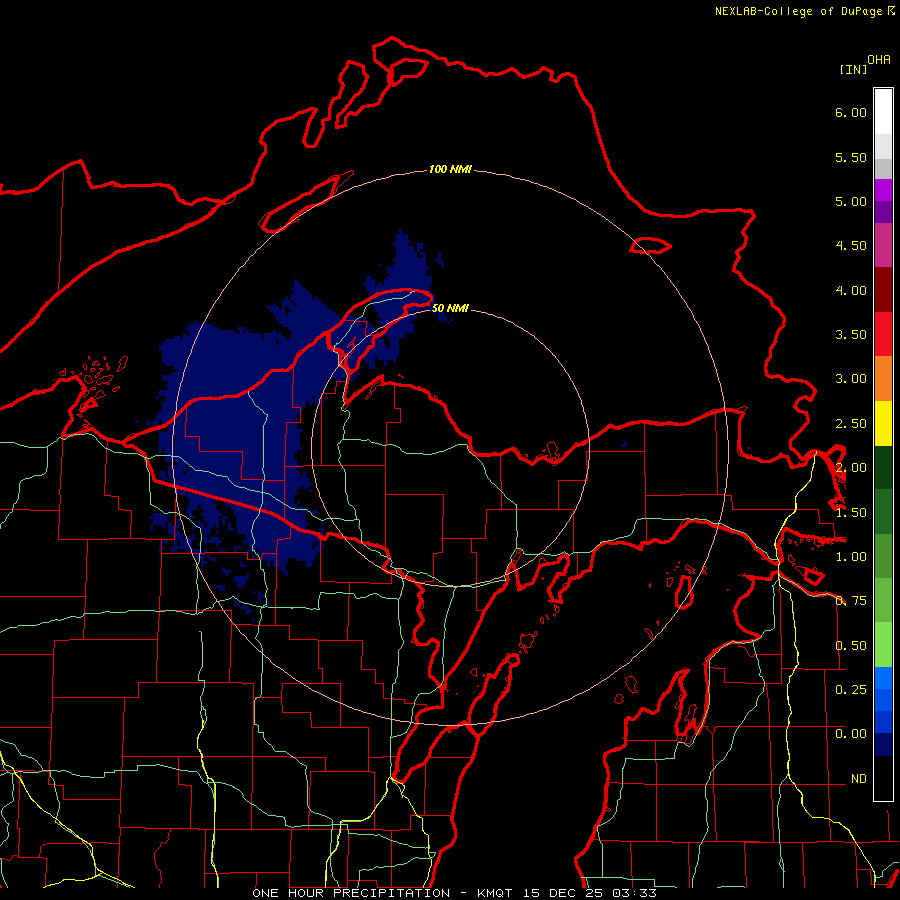Click the 5.00 legend value
The width and height of the screenshot is (900, 900).
point(851,201)
